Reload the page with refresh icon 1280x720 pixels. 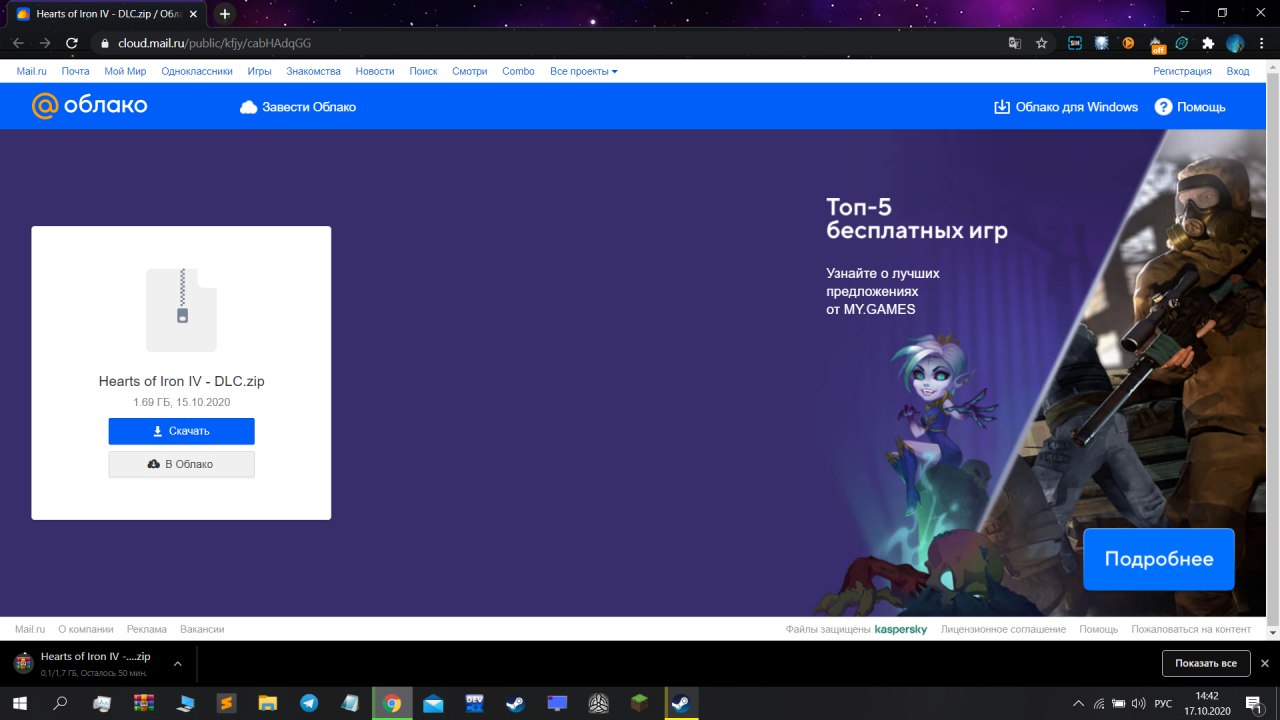pos(72,43)
